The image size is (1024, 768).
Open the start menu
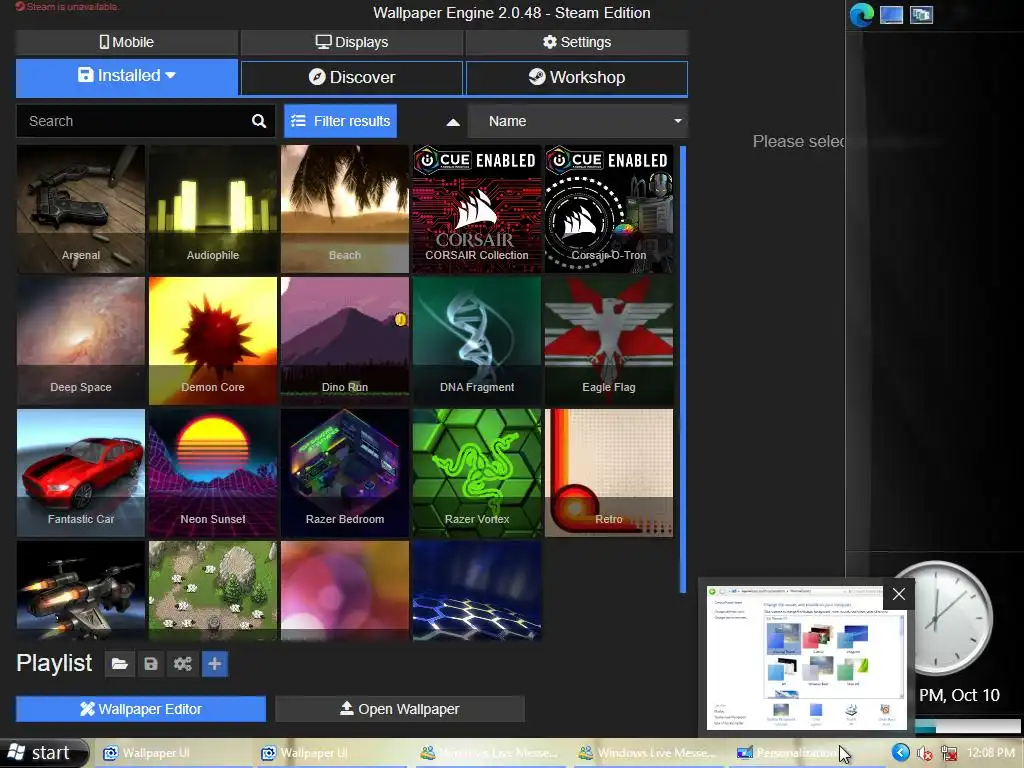point(43,753)
